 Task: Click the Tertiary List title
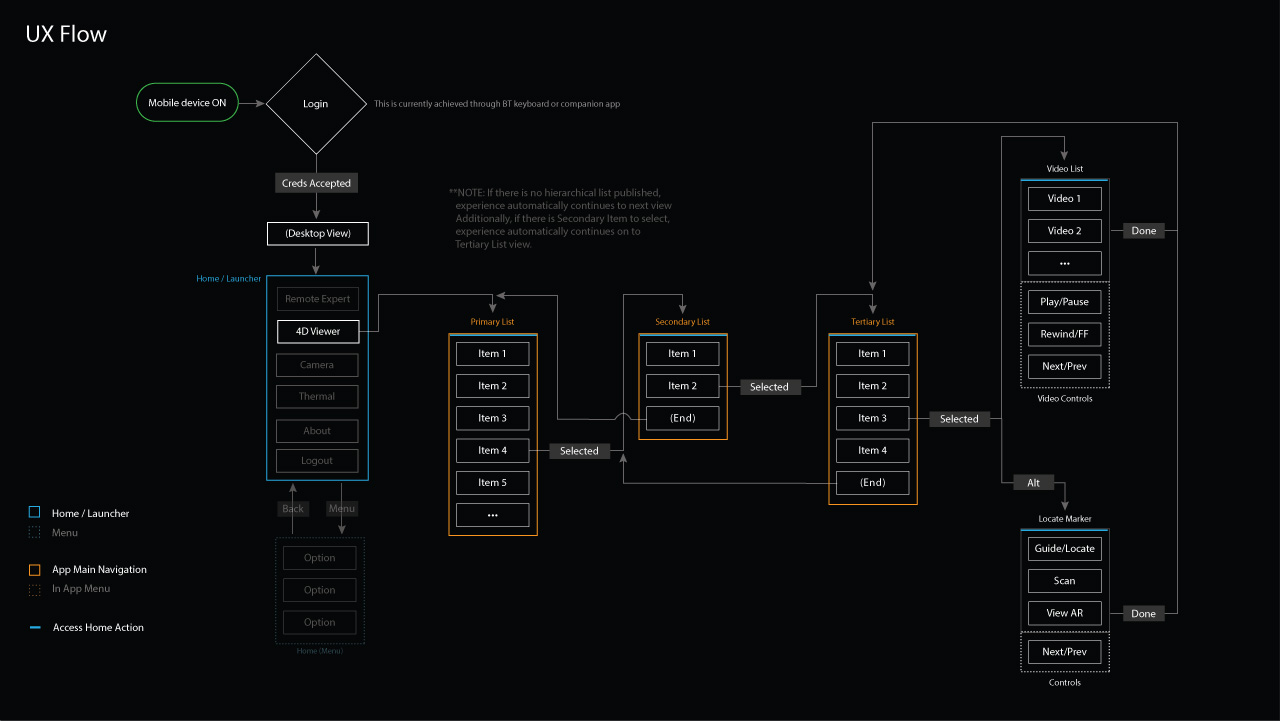(873, 322)
